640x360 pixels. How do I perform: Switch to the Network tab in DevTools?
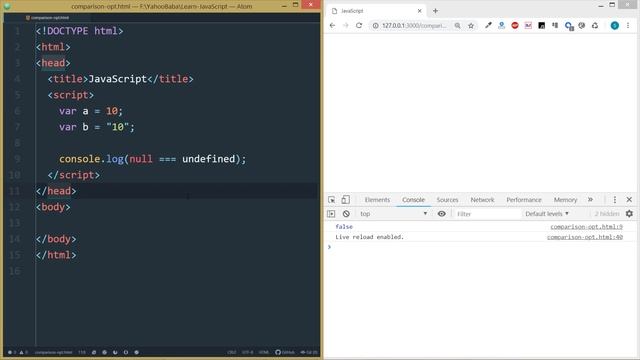(x=482, y=200)
